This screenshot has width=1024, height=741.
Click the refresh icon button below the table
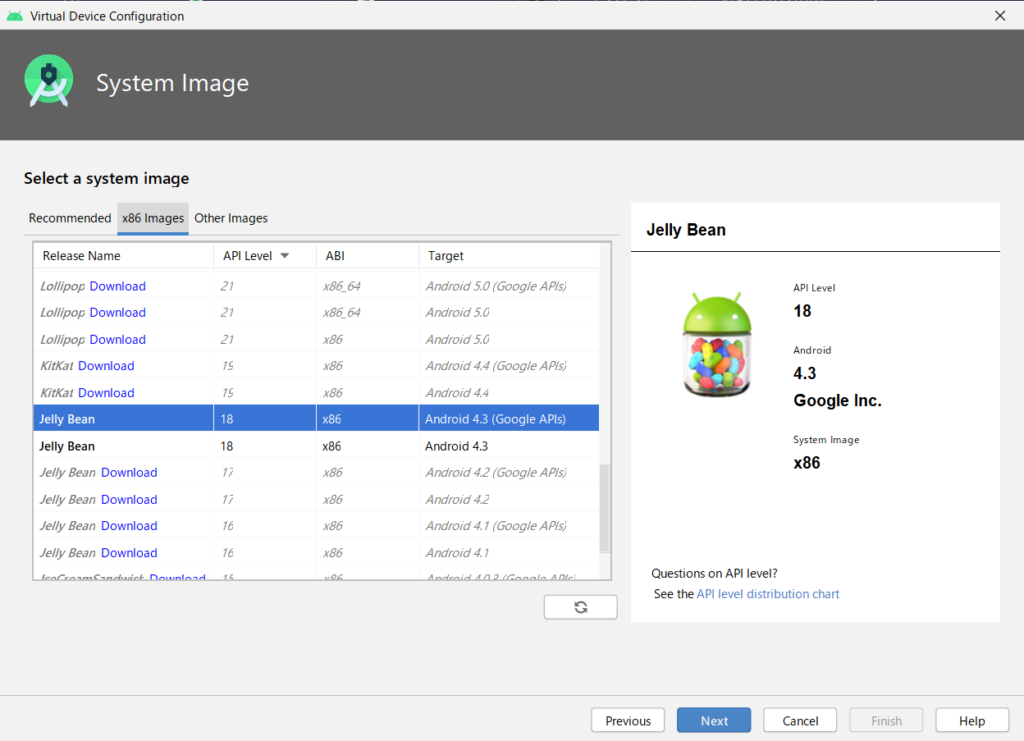pyautogui.click(x=580, y=607)
